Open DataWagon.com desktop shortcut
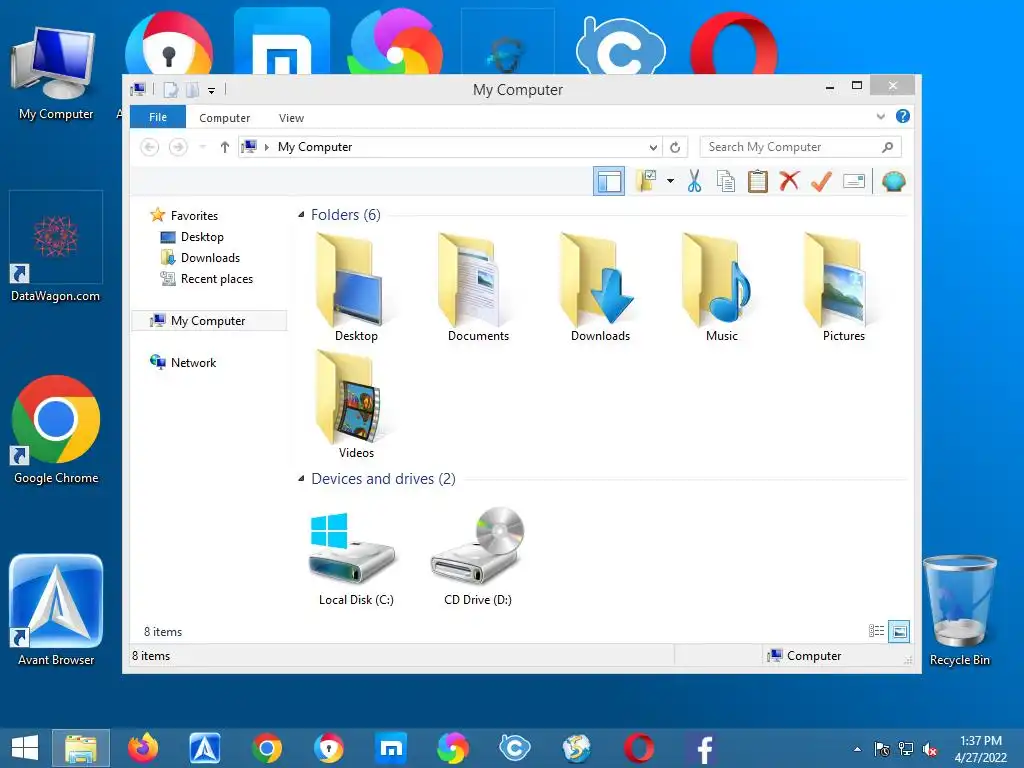Viewport: 1024px width, 768px height. (56, 248)
